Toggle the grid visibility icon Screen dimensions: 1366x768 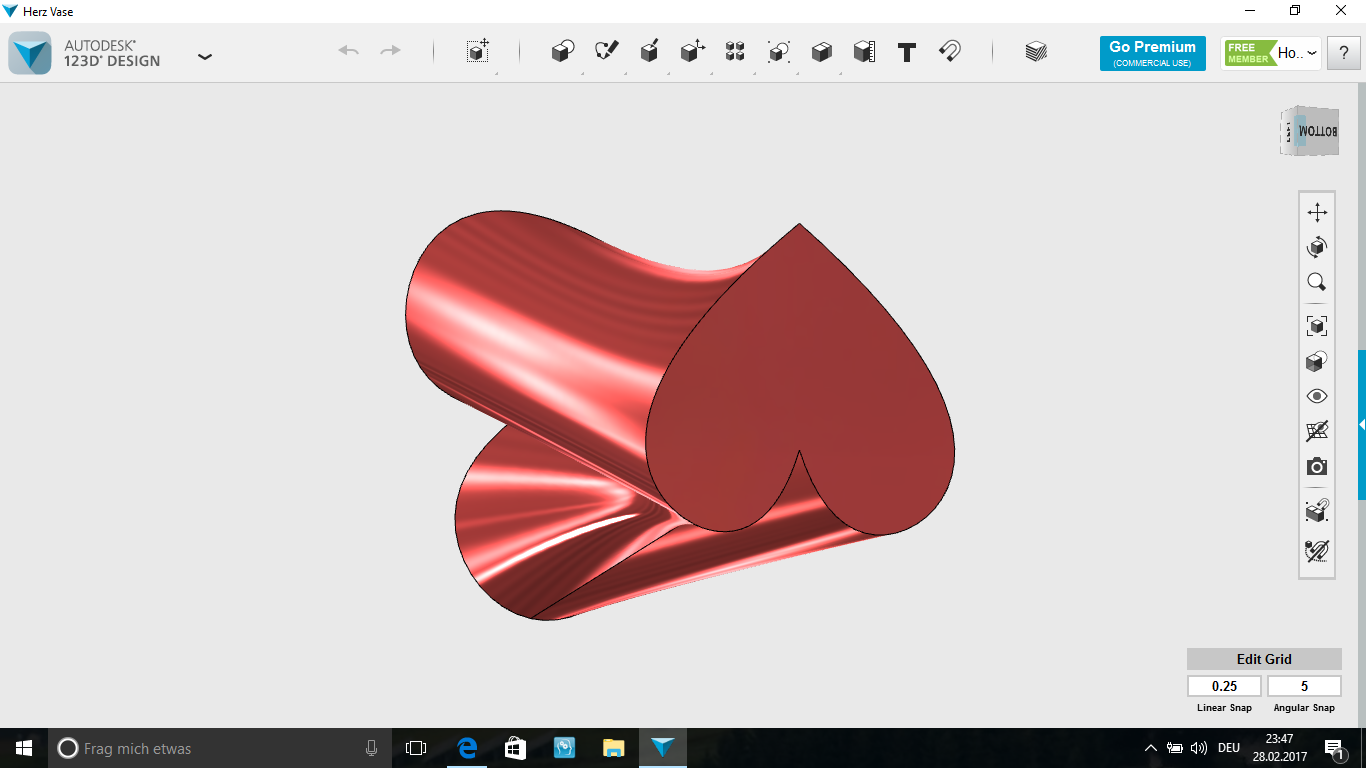(x=1317, y=431)
